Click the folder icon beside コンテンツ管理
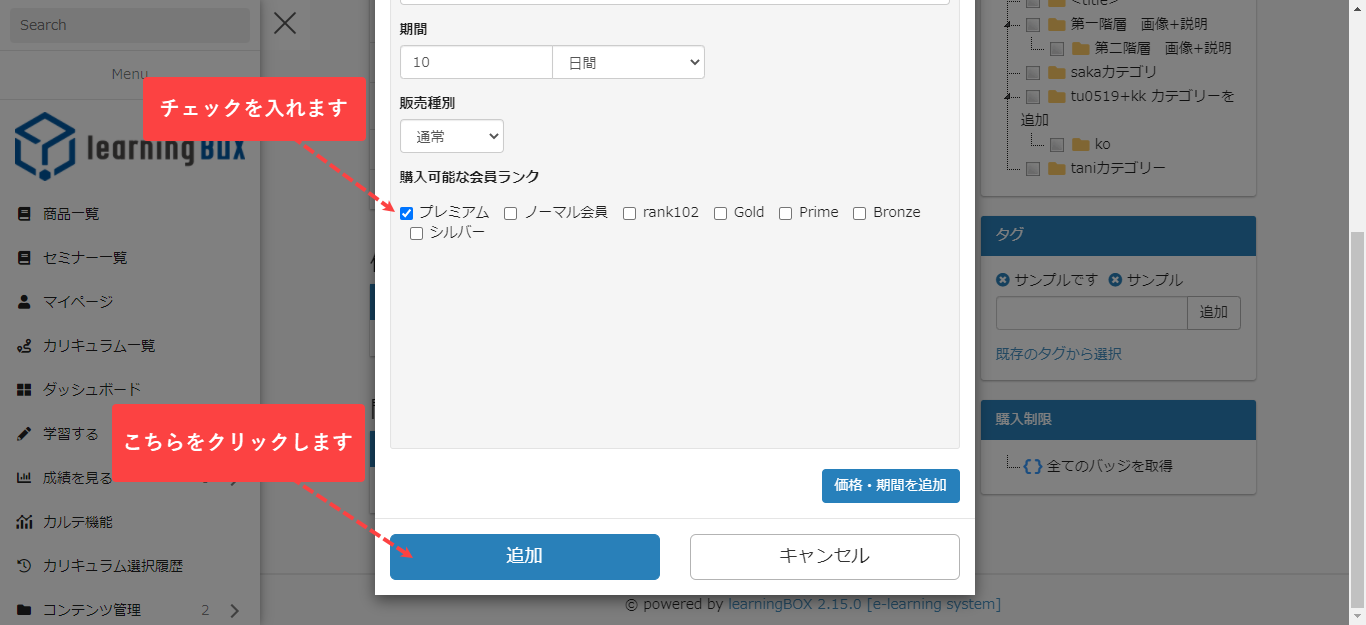1366x625 pixels. [24, 610]
